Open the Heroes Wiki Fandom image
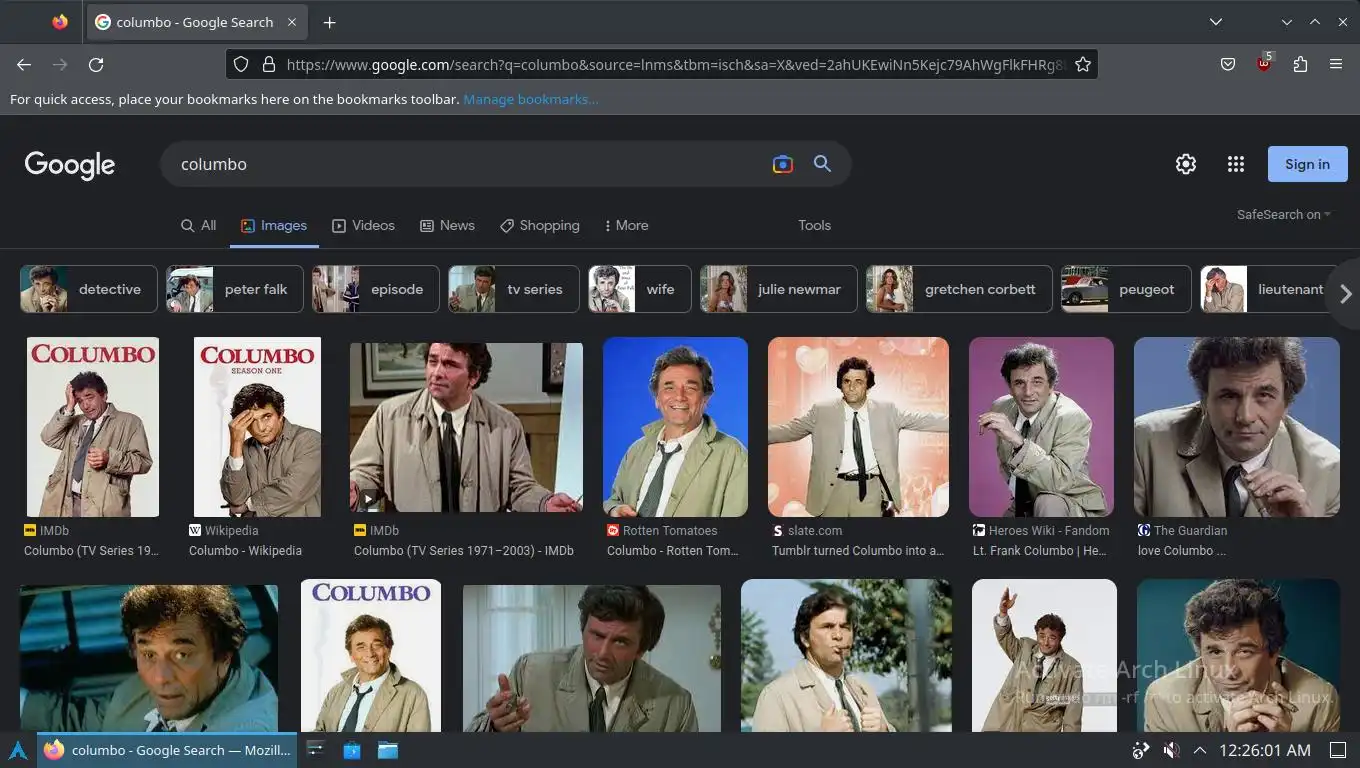 (x=1041, y=427)
